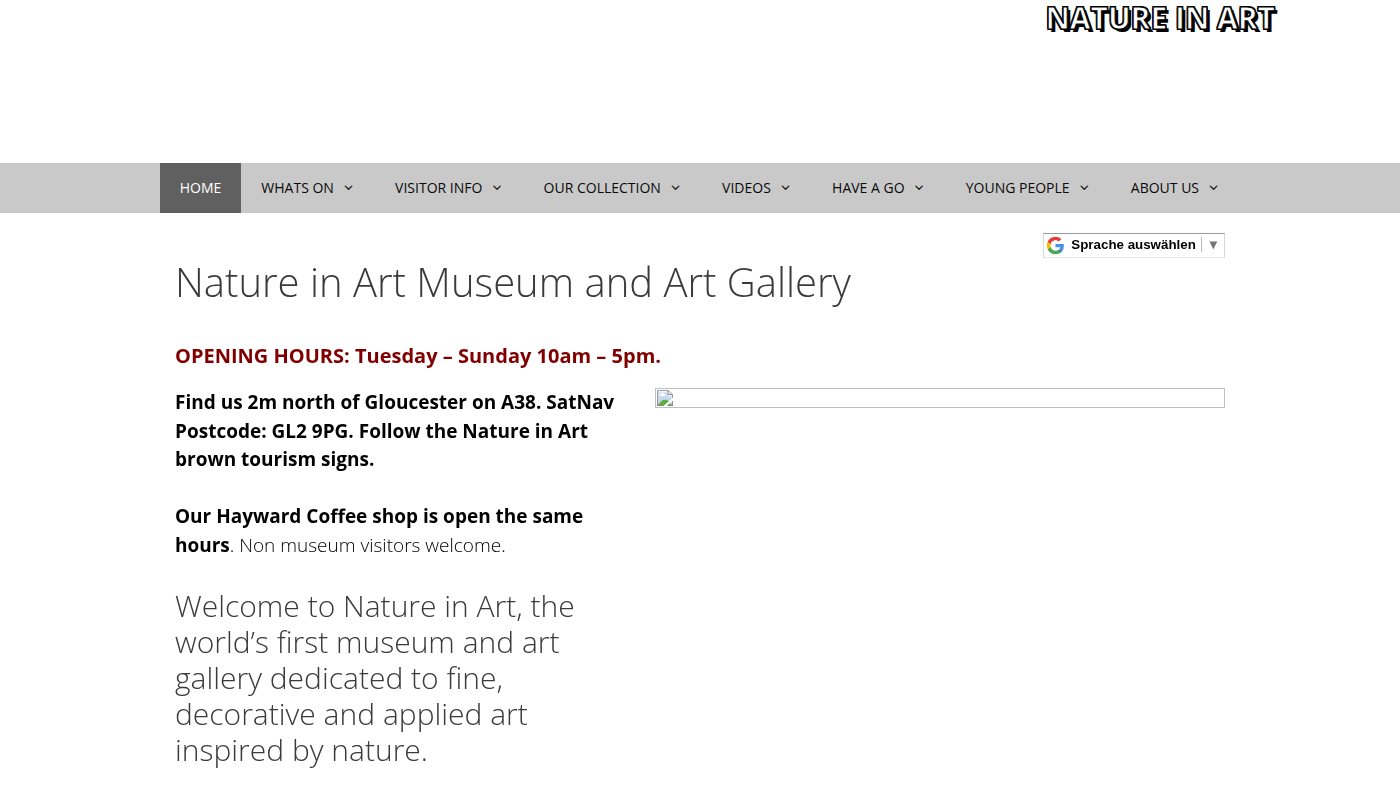Open the VIDEOS menu
Viewport: 1400px width, 788px height.
[756, 188]
